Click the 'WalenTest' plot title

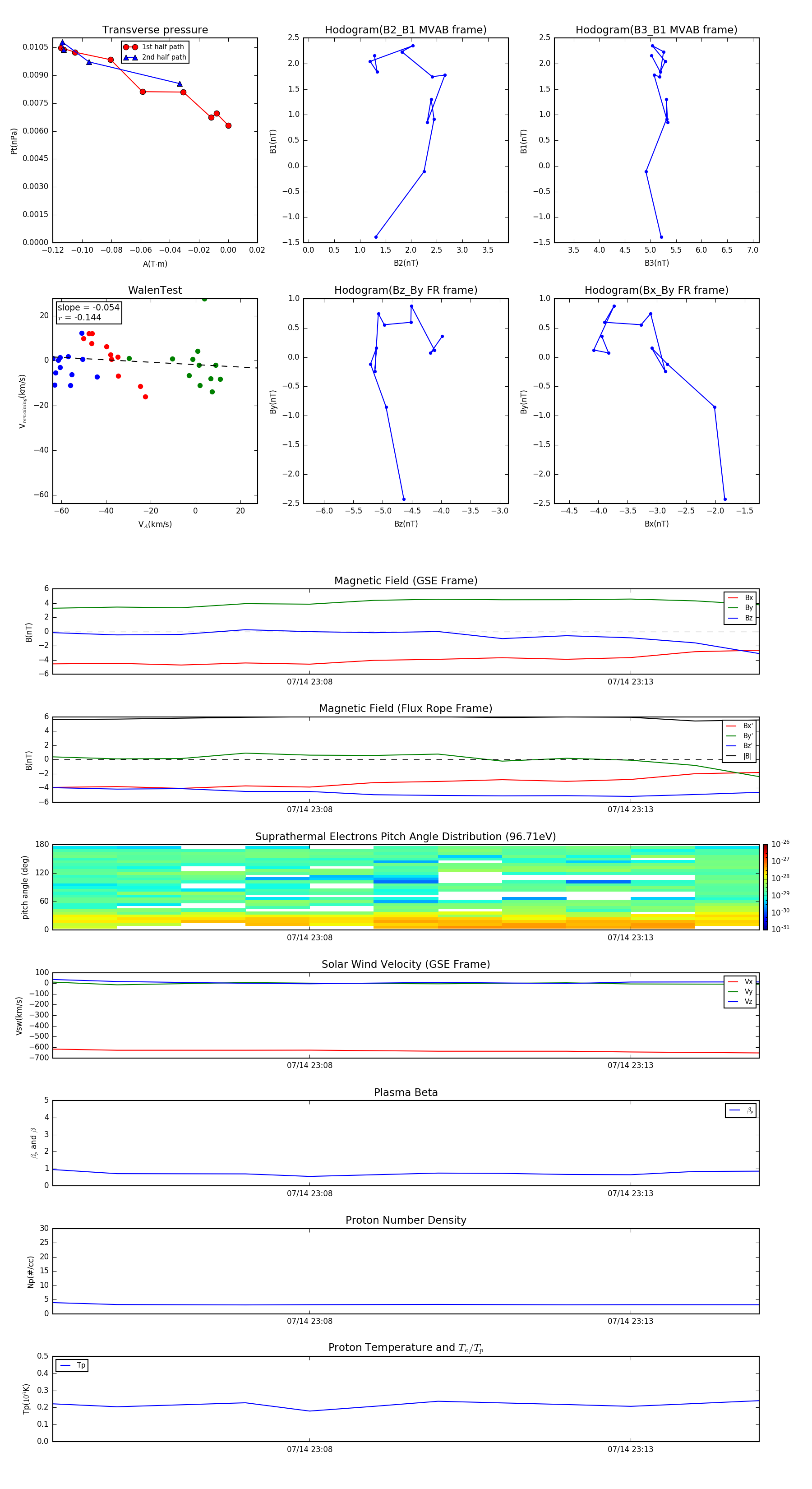click(x=155, y=290)
